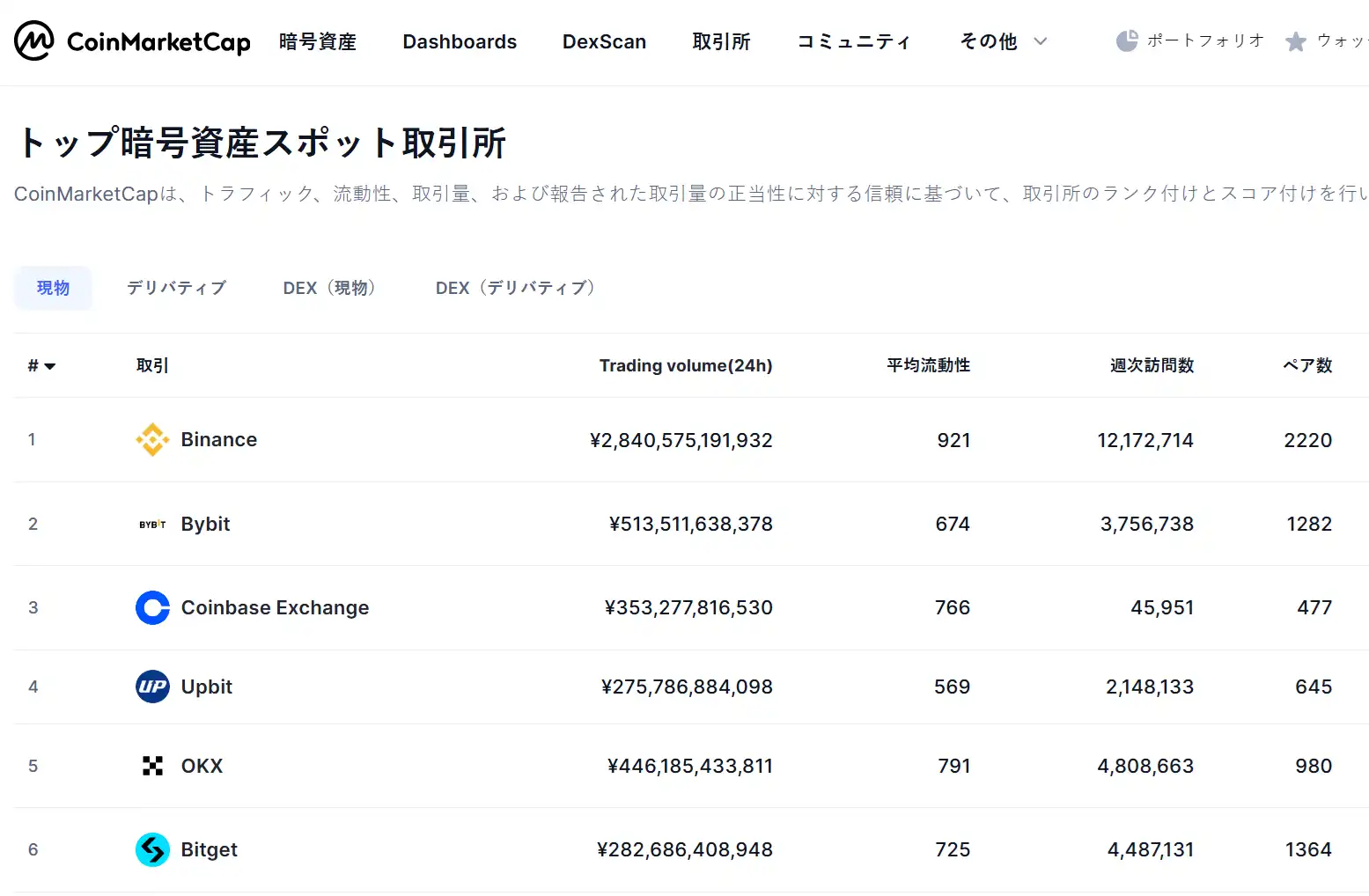
Task: Click the page heading トップ暗号資産スポット取引所
Action: 261,143
